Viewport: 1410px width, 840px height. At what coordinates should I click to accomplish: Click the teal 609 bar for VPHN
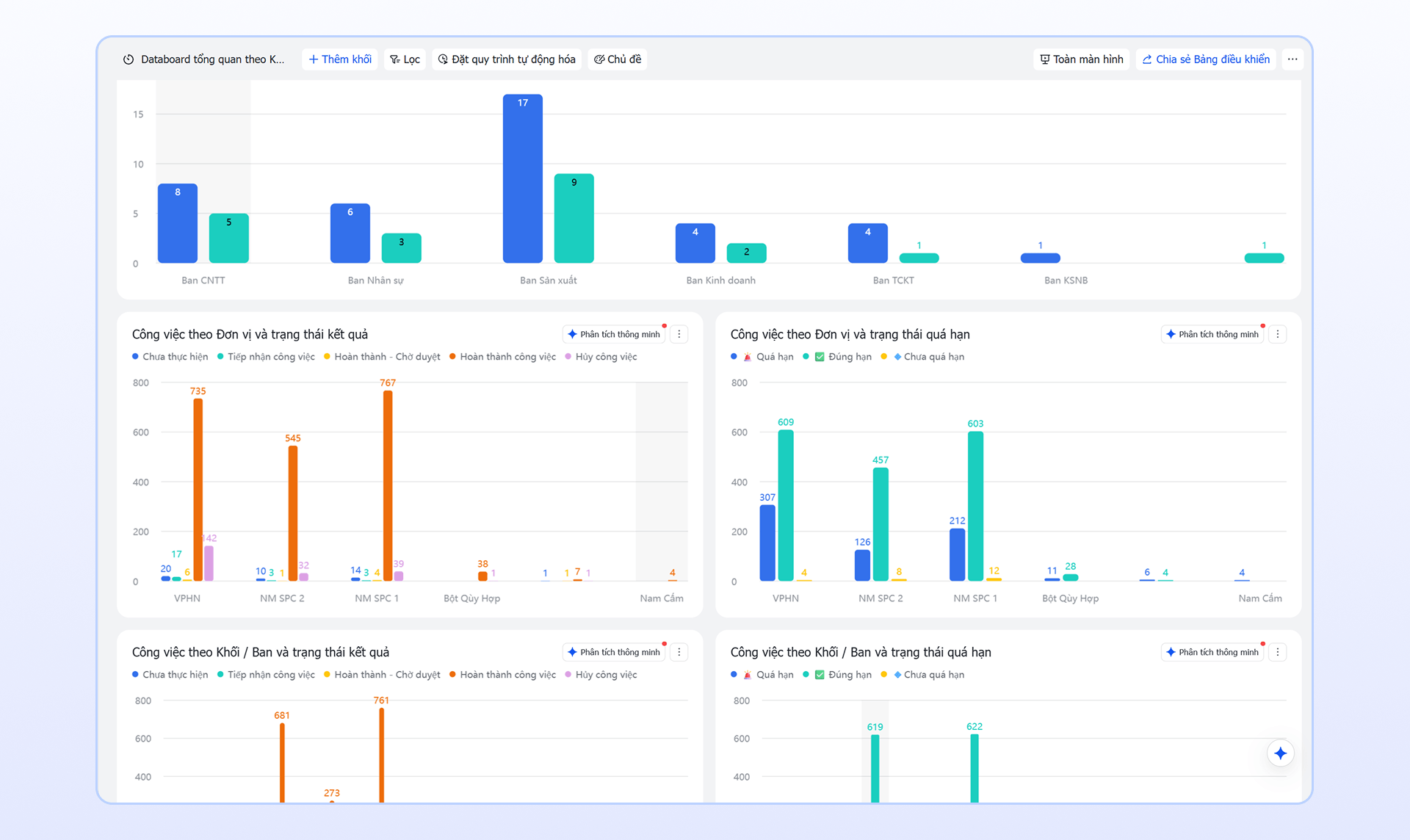click(x=786, y=505)
